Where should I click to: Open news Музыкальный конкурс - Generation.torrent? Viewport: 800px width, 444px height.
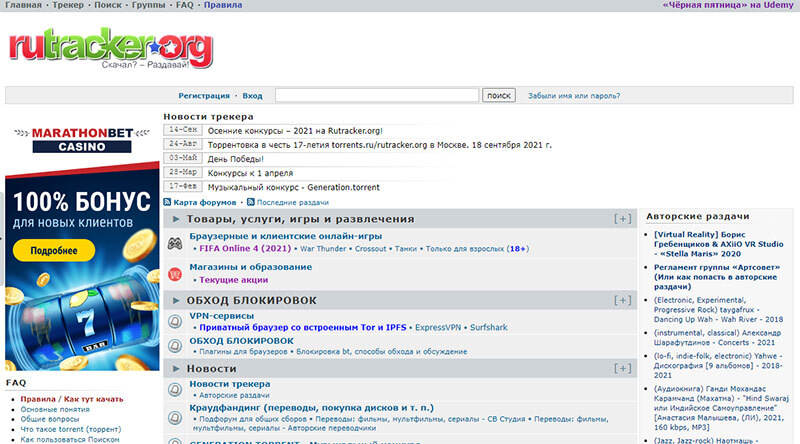click(x=293, y=187)
